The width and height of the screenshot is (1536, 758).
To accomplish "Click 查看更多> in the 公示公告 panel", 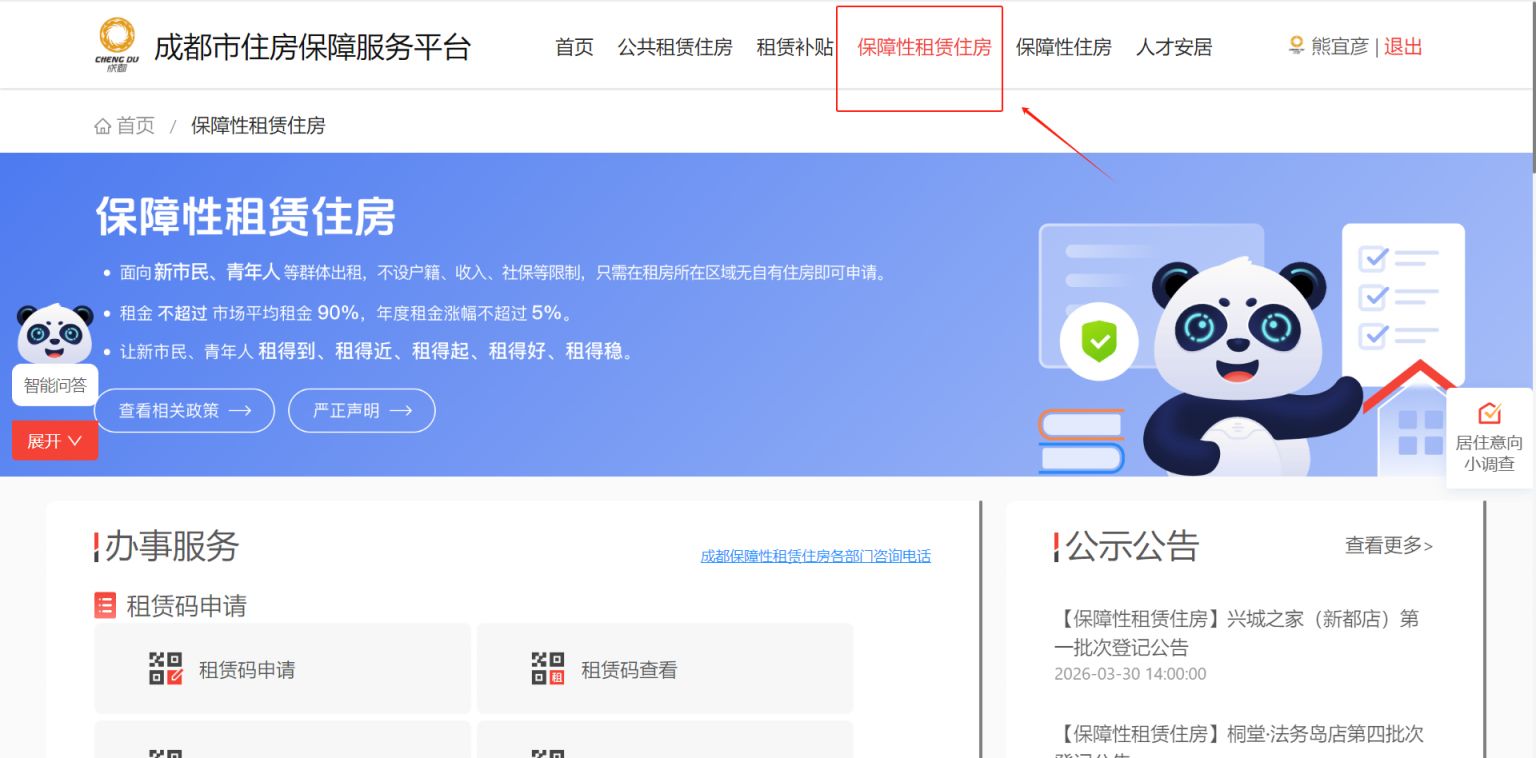I will click(x=1389, y=545).
